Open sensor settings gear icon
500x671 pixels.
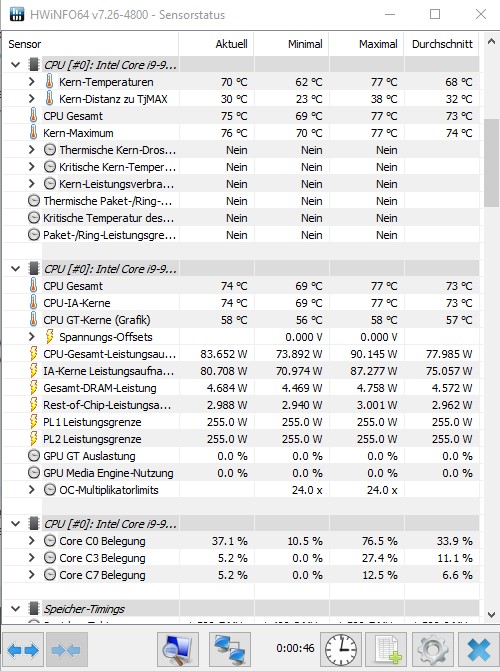[433, 650]
